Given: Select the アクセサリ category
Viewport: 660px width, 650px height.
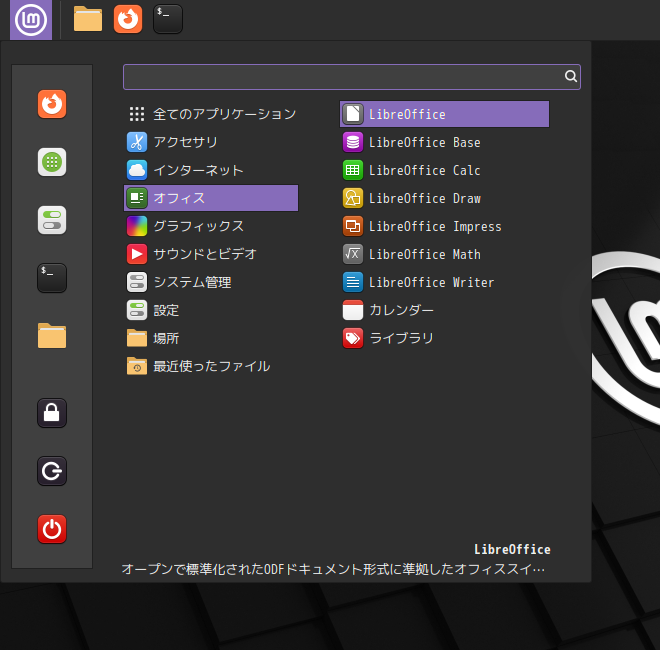Looking at the screenshot, I should pos(211,142).
